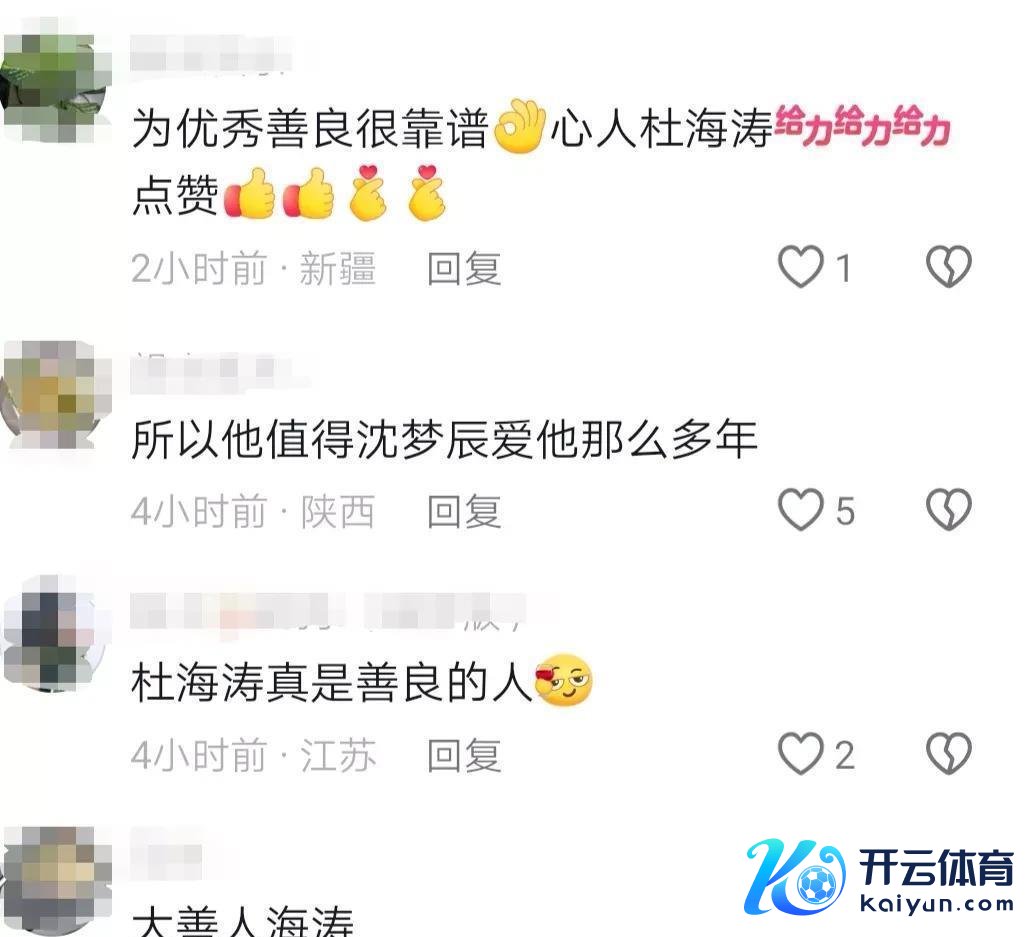1029x937 pixels.
Task: Open the Shaanxi commenter's avatar
Action: [56, 392]
